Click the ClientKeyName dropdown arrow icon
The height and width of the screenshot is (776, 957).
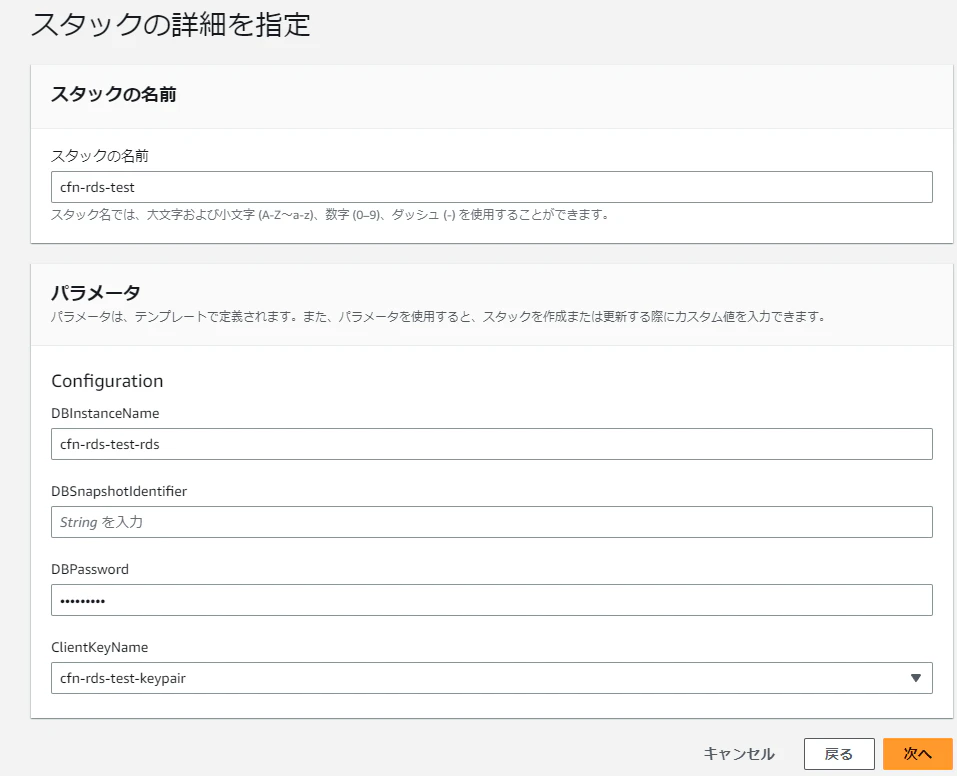(x=915, y=678)
